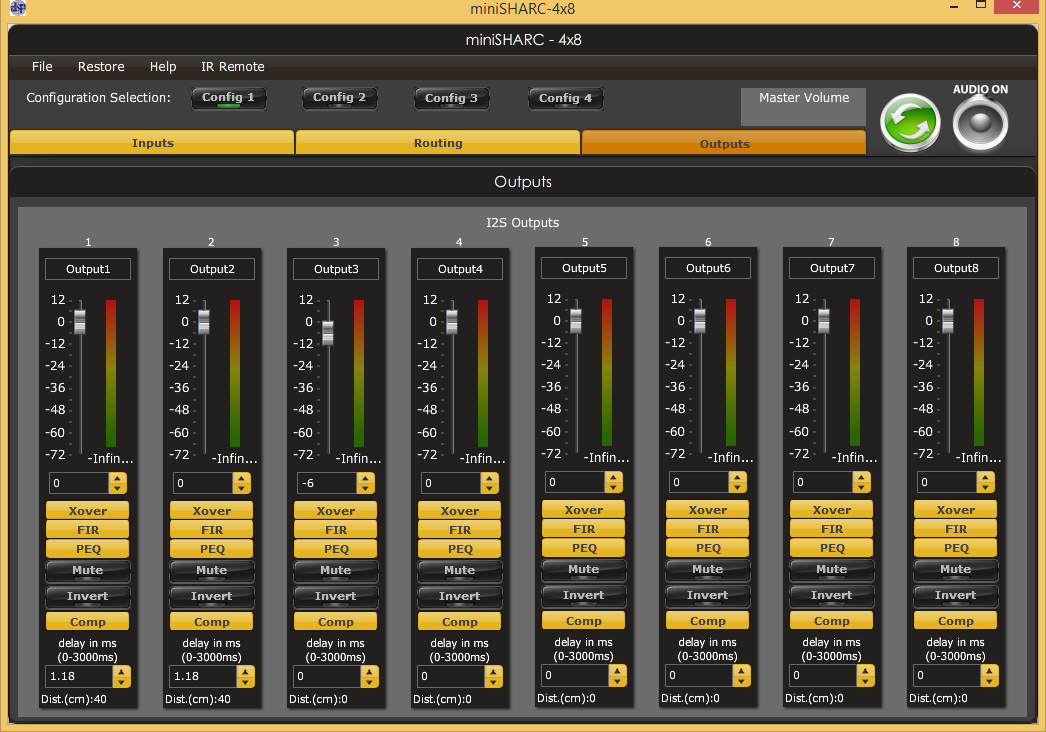Toggle the AUDIO ON speaker icon
This screenshot has height=732, width=1046.
[980, 123]
